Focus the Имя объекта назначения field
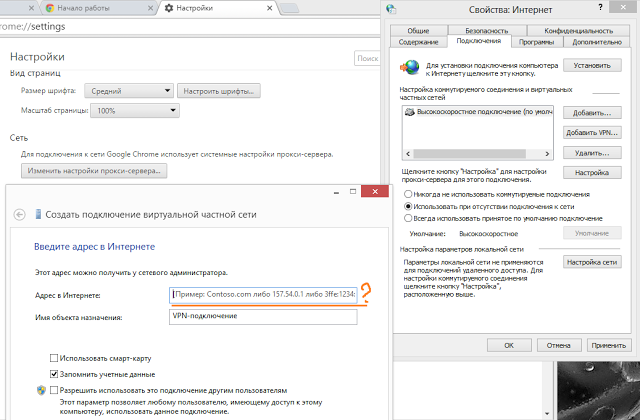 263,316
